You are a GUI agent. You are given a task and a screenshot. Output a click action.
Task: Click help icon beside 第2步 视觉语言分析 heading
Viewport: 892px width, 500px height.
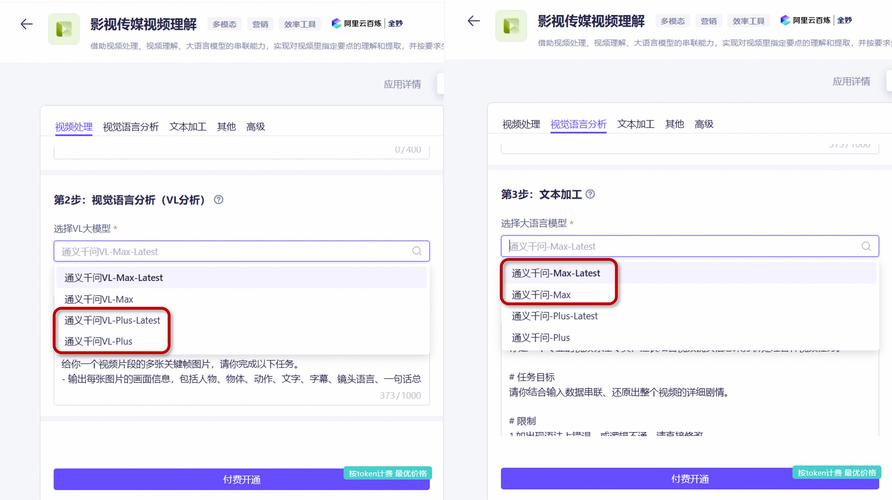218,200
